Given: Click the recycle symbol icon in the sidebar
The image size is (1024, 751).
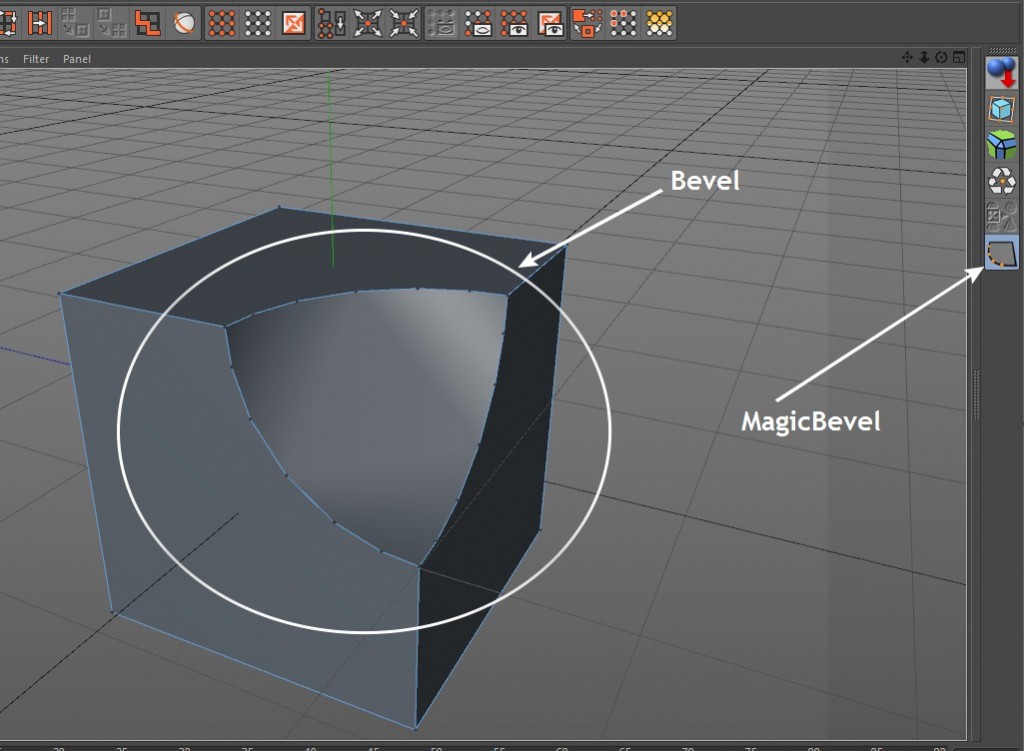Looking at the screenshot, I should click(x=1000, y=180).
